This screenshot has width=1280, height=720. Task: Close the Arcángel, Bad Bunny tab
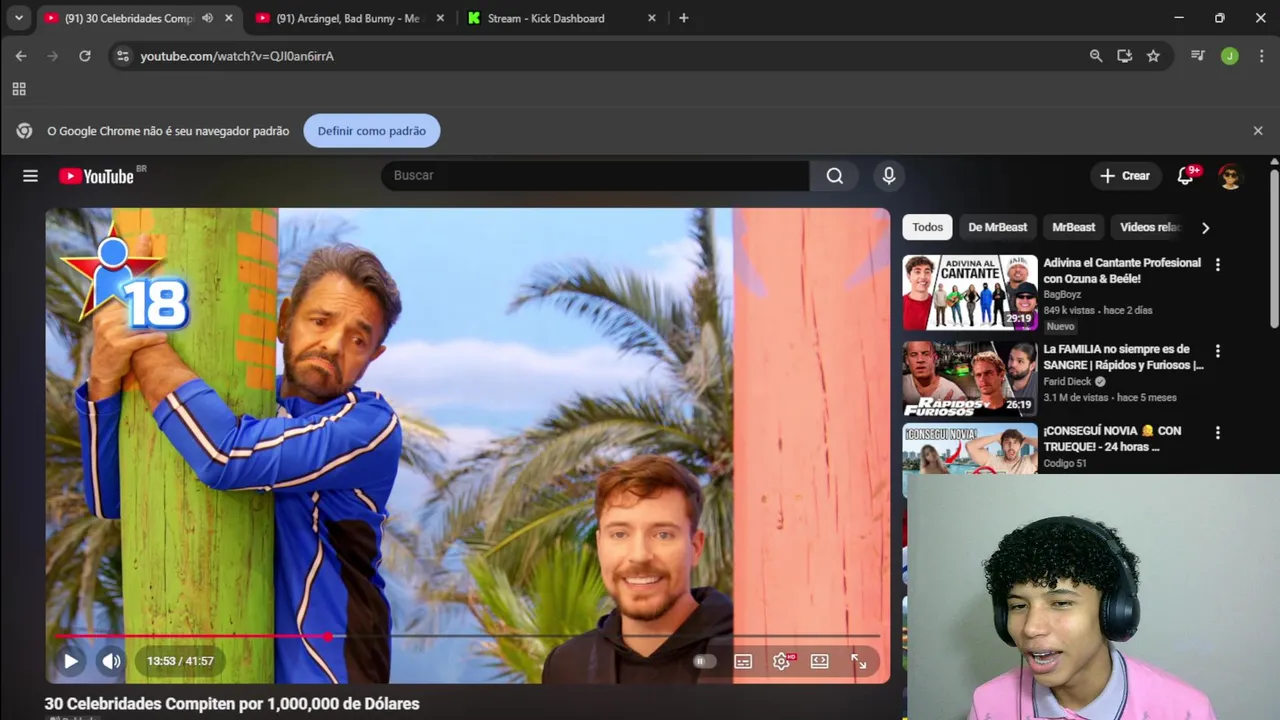click(440, 18)
